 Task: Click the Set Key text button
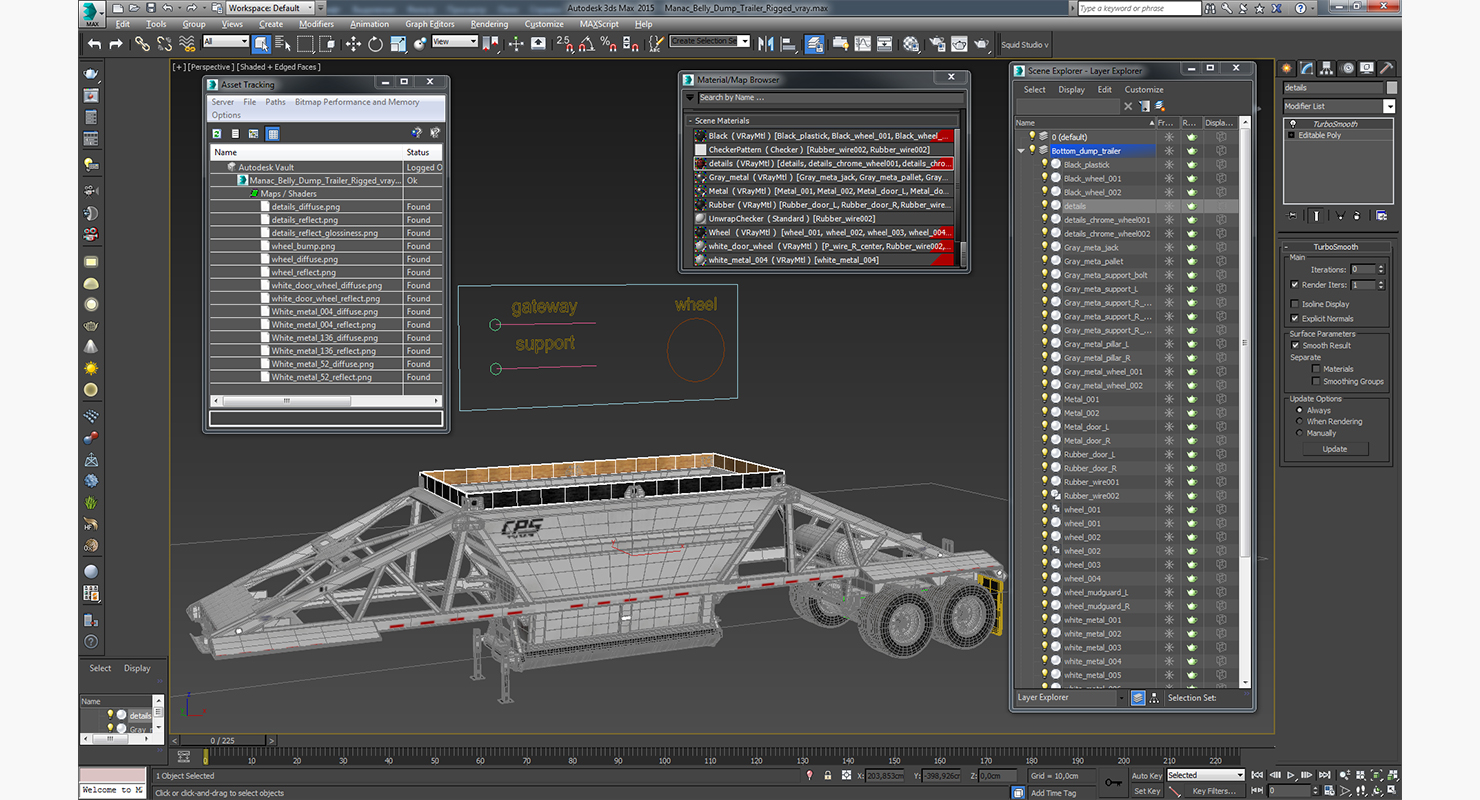[1147, 791]
